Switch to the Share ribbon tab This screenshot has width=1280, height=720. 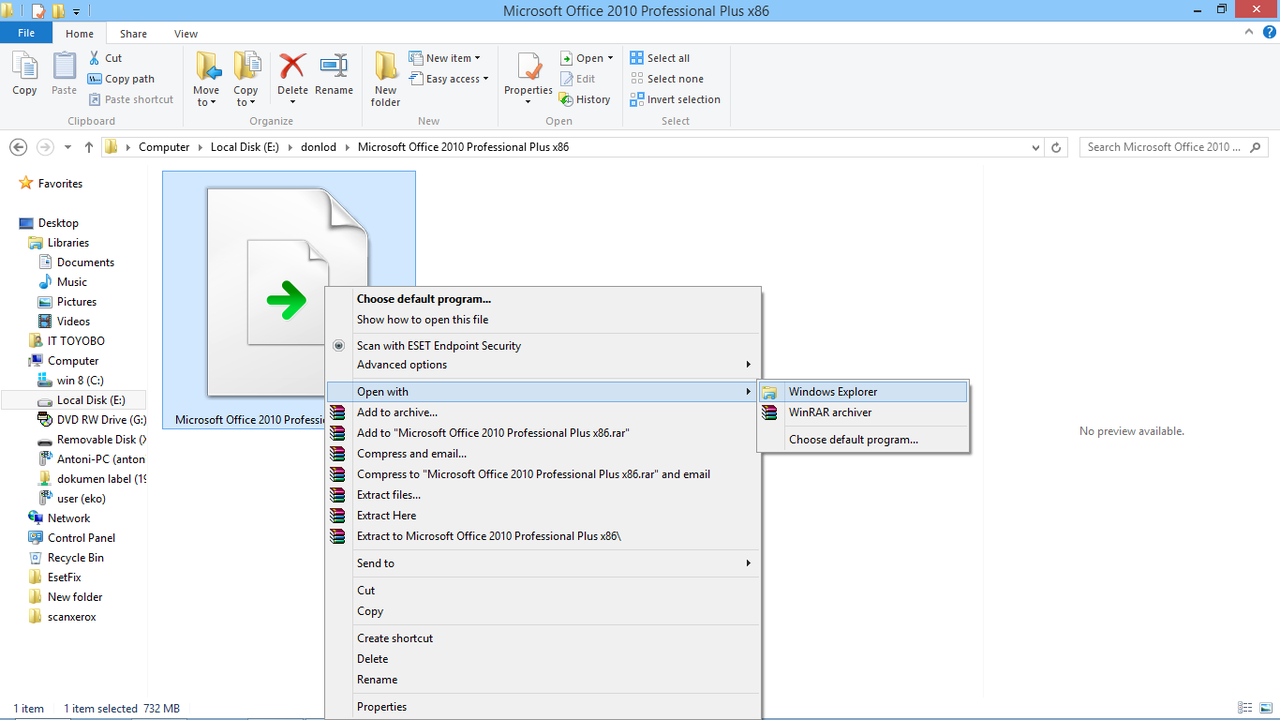click(134, 33)
